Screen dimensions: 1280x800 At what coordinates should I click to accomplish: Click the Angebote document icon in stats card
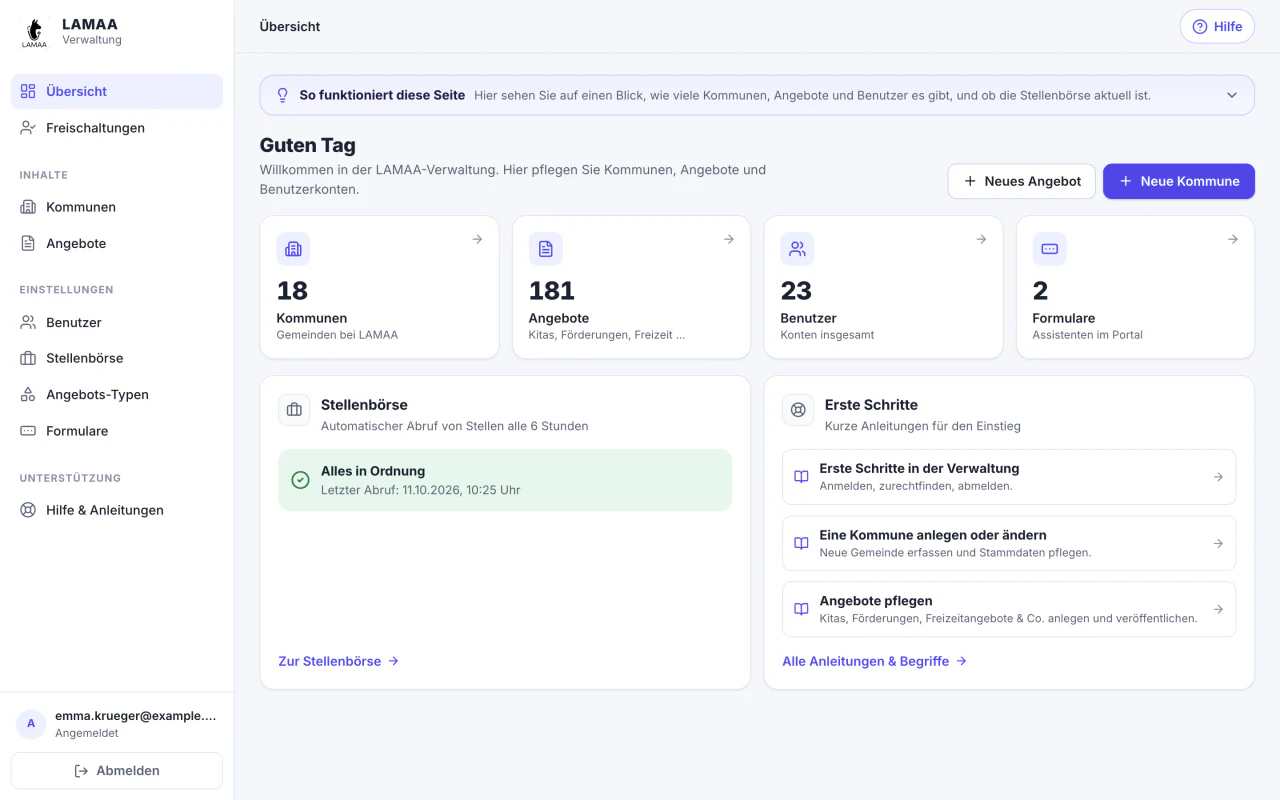(545, 249)
